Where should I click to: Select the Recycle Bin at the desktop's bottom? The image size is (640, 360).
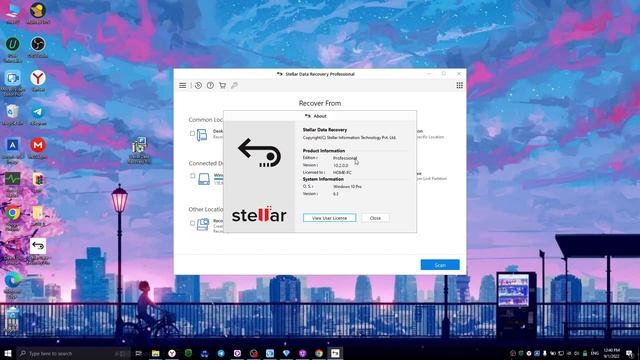tap(12, 319)
